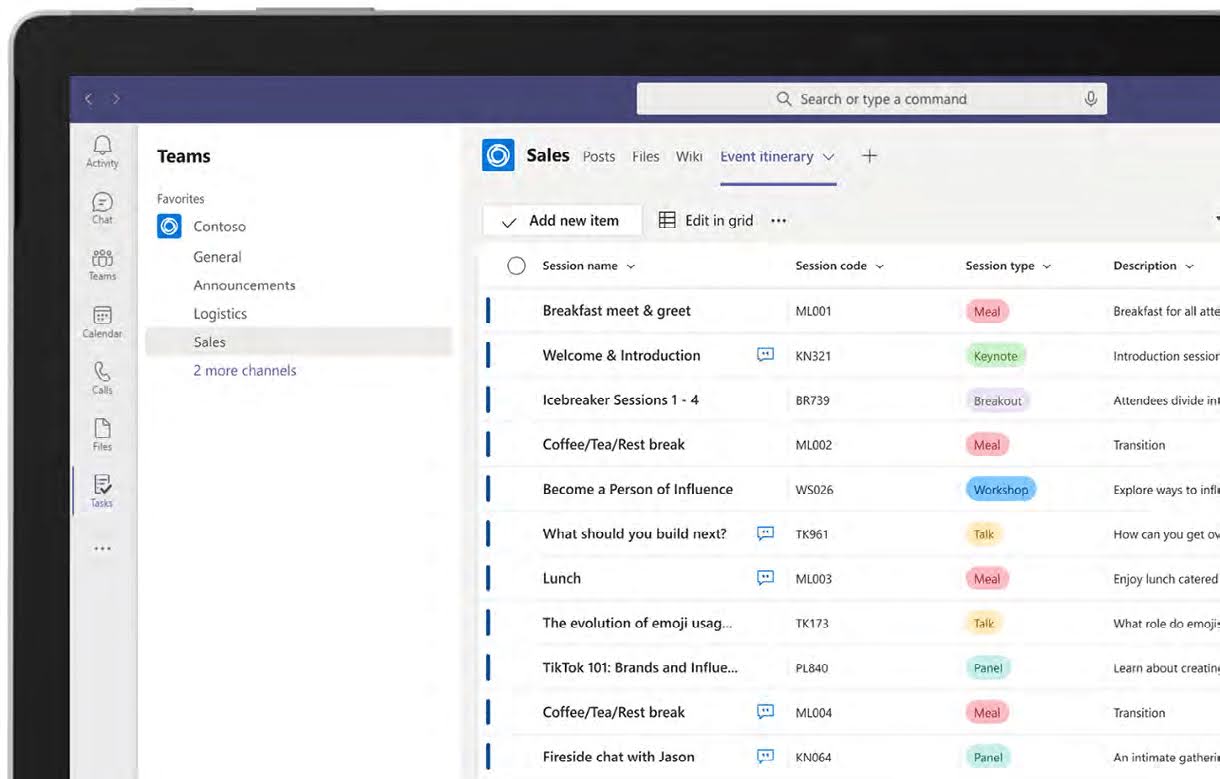Screen dimensions: 1220x779
Task: Select the Sales channel in list
Action: pos(298,342)
